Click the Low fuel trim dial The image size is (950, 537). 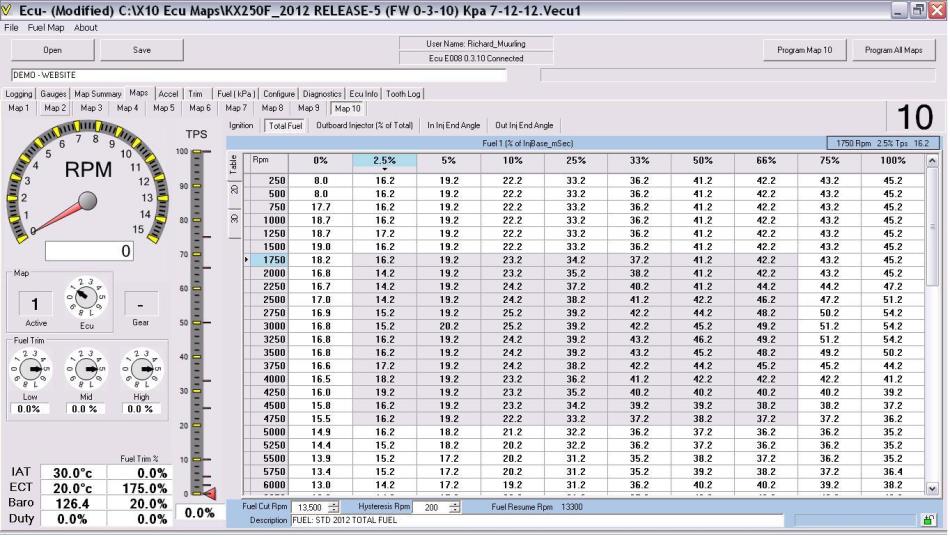click(30, 369)
